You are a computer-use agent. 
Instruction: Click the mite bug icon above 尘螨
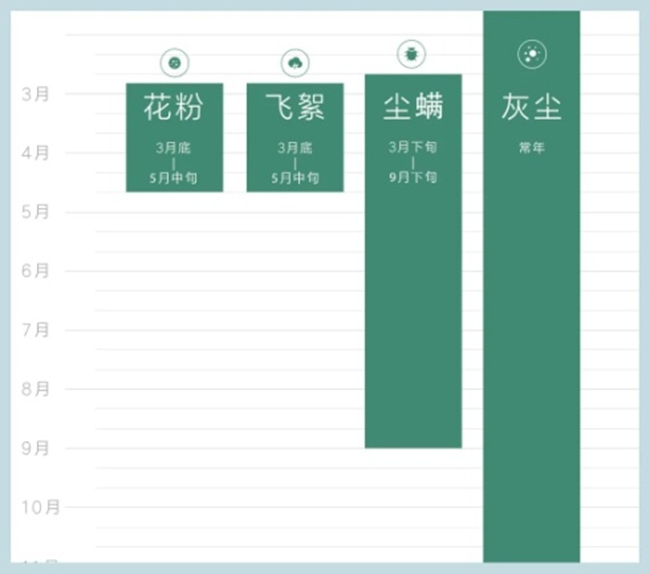[x=411, y=54]
